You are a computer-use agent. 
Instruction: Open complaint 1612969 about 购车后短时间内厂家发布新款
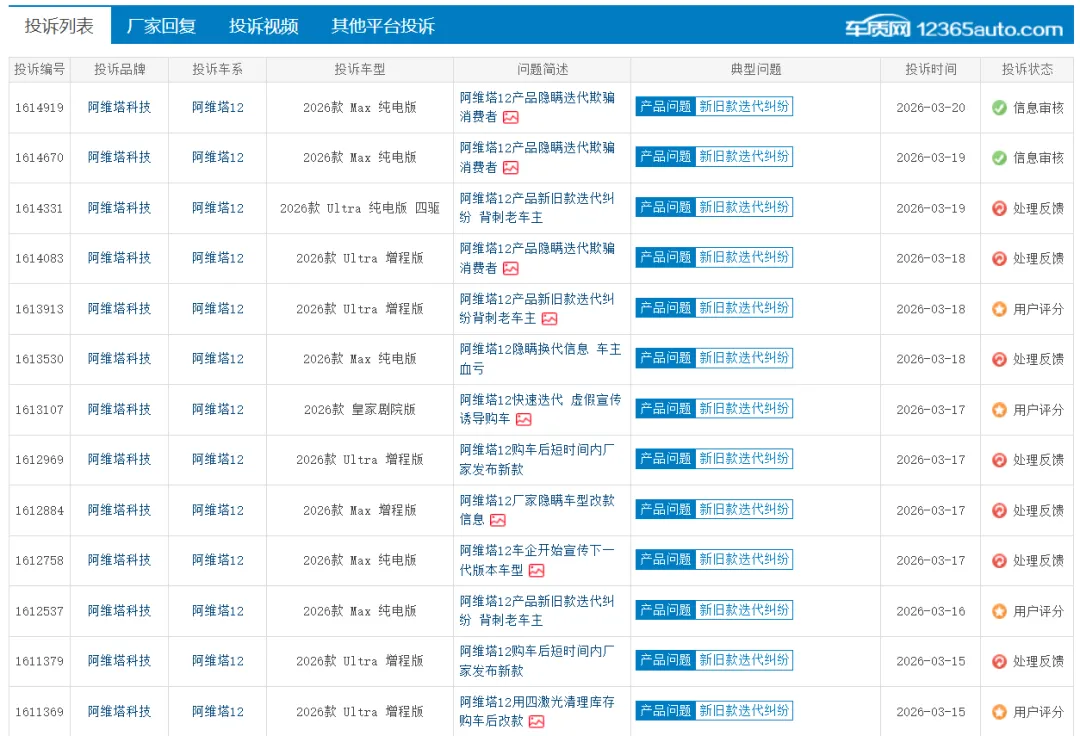(x=537, y=459)
